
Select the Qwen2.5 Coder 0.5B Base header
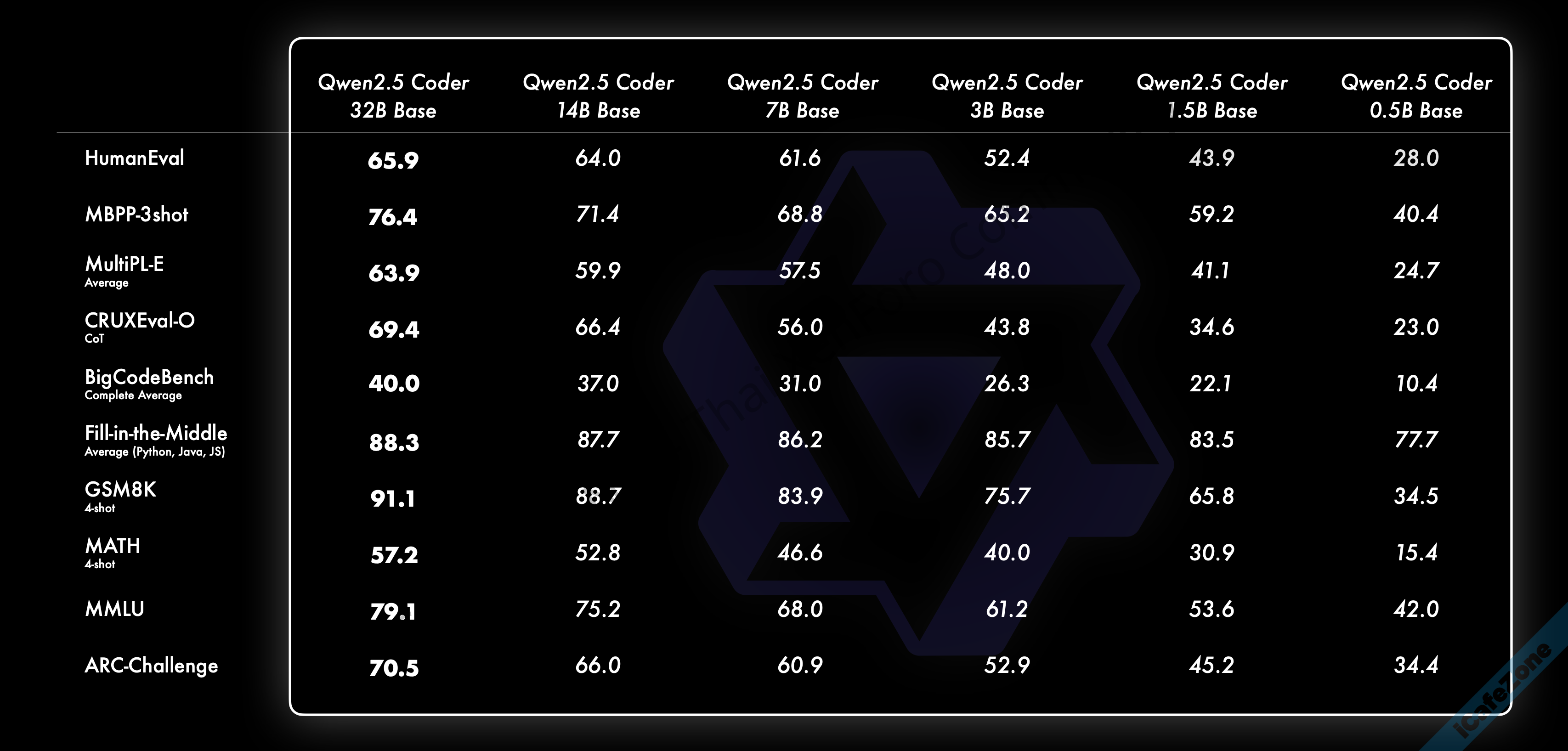click(x=1416, y=96)
